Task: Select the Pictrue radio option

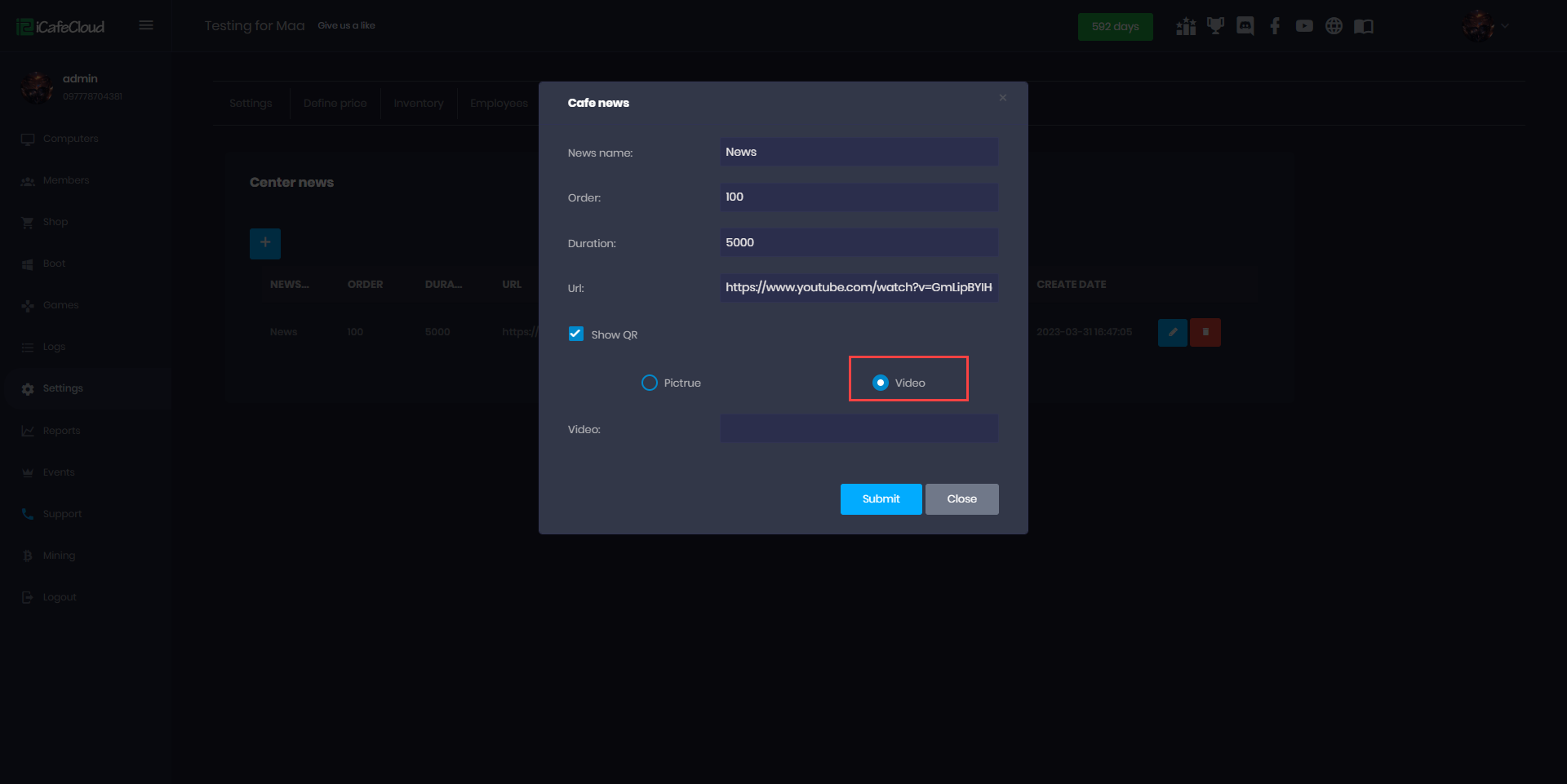Action: click(x=650, y=383)
